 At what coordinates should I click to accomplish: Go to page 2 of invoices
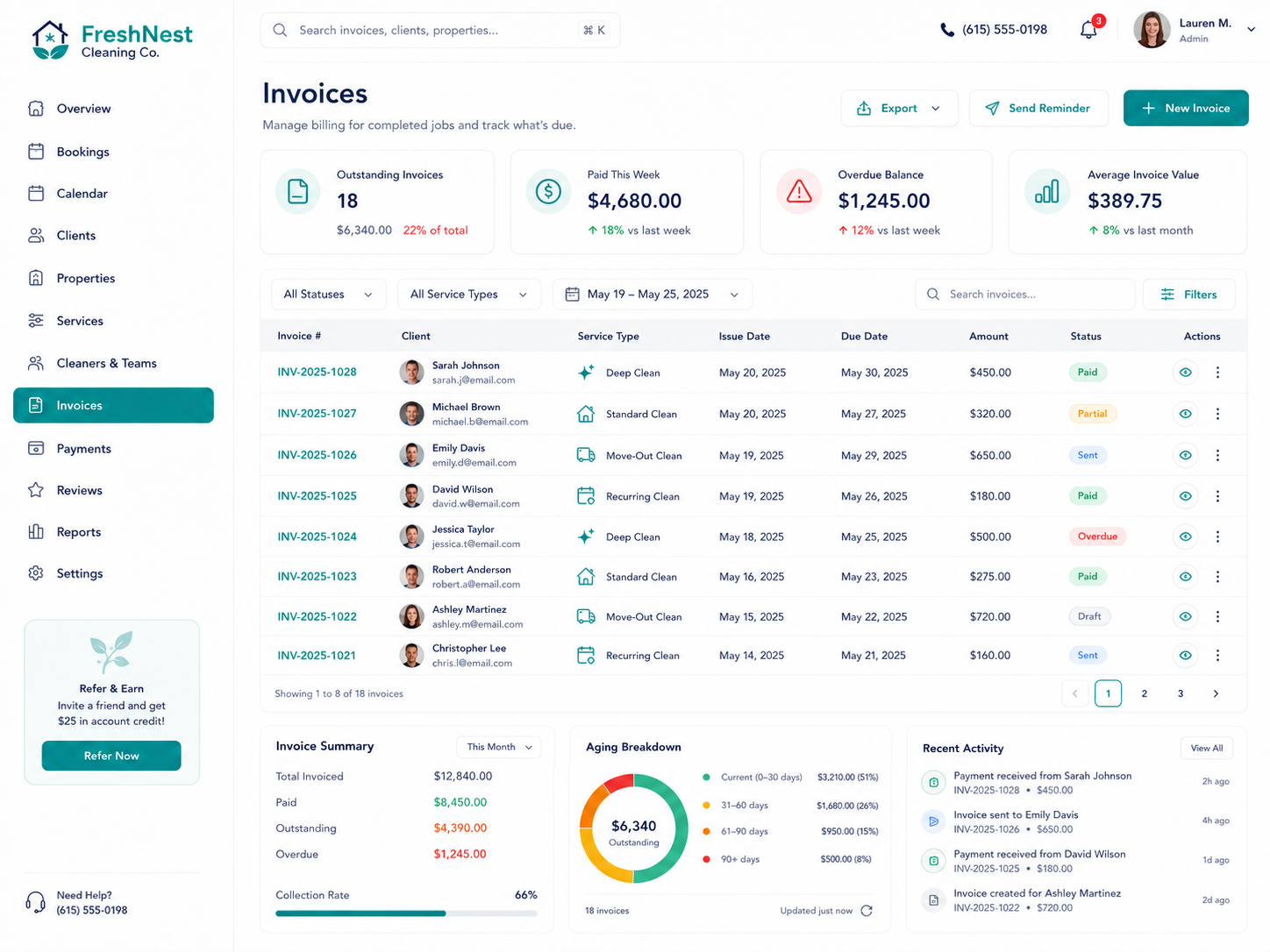(1144, 693)
